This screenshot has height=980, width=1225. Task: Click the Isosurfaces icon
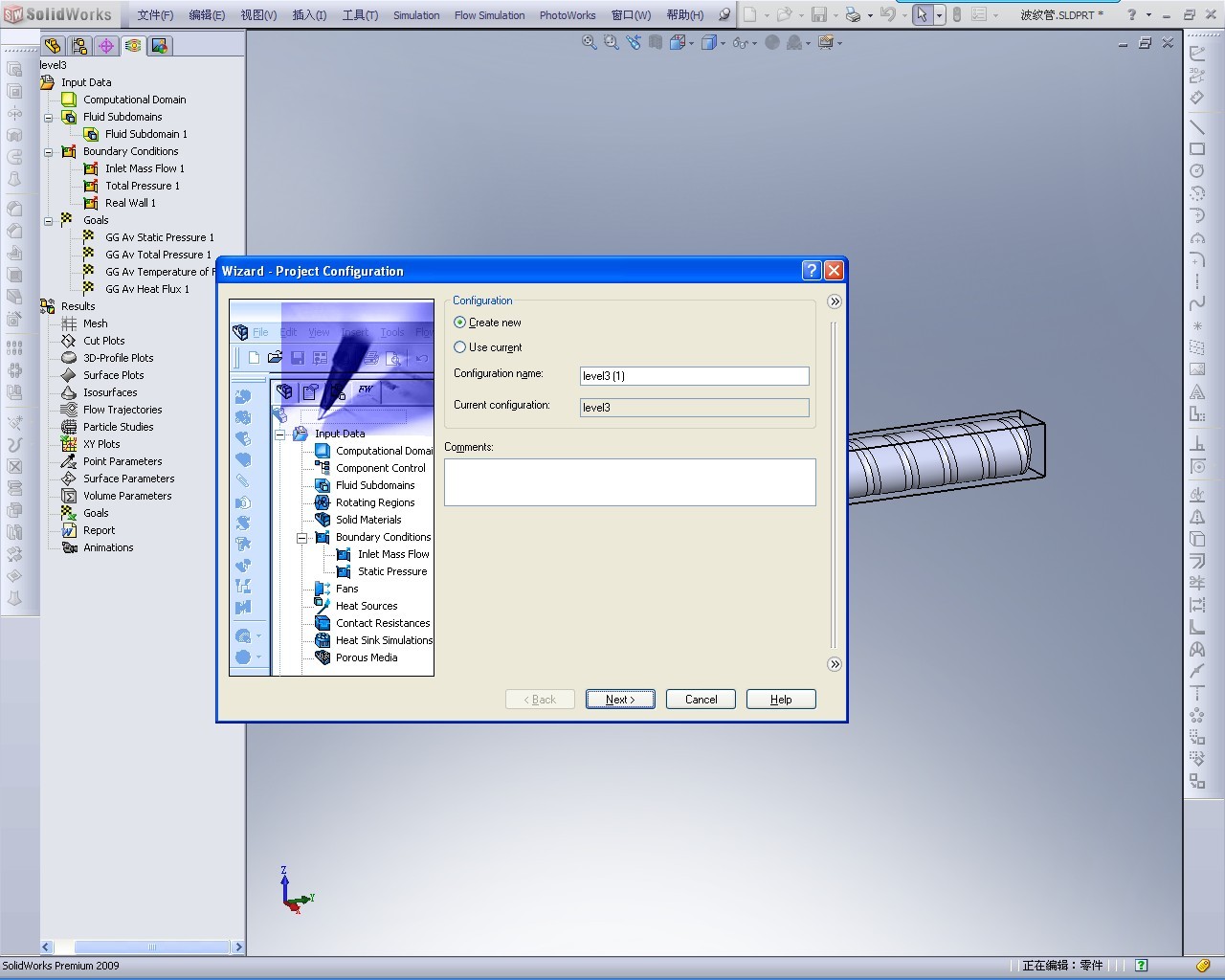[x=69, y=392]
